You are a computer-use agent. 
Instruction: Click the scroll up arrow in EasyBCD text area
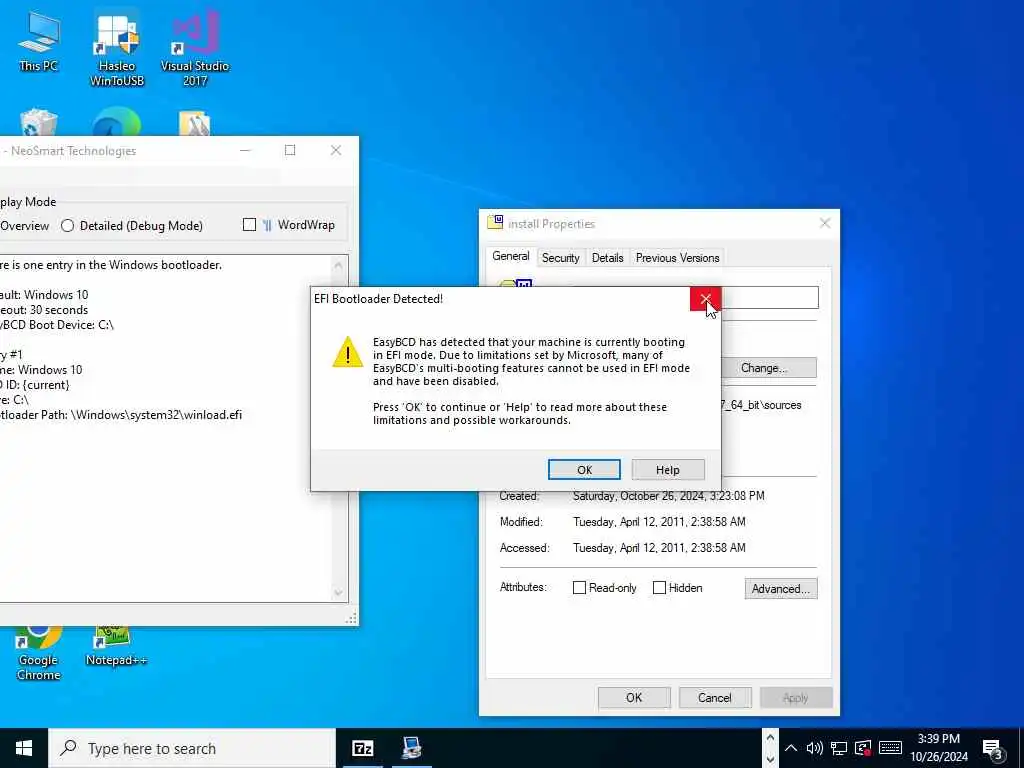(x=338, y=265)
